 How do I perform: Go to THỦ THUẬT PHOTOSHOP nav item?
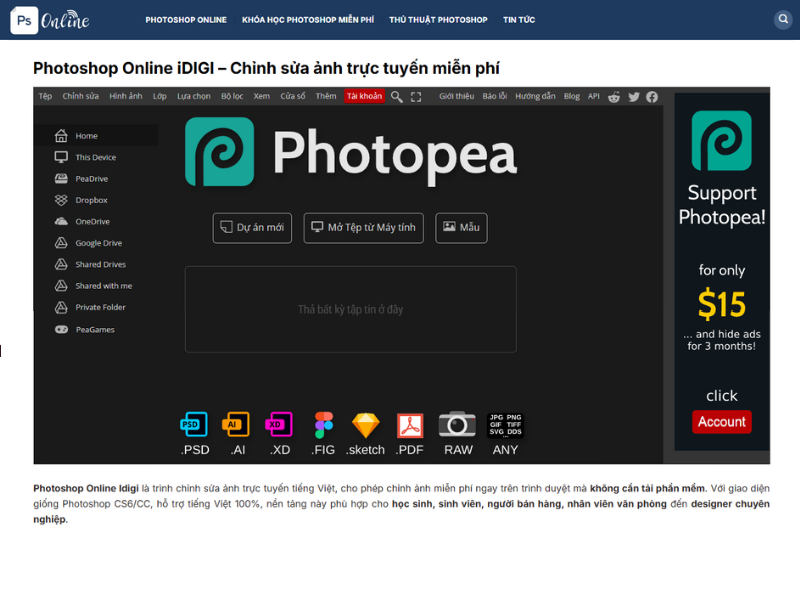click(438, 20)
